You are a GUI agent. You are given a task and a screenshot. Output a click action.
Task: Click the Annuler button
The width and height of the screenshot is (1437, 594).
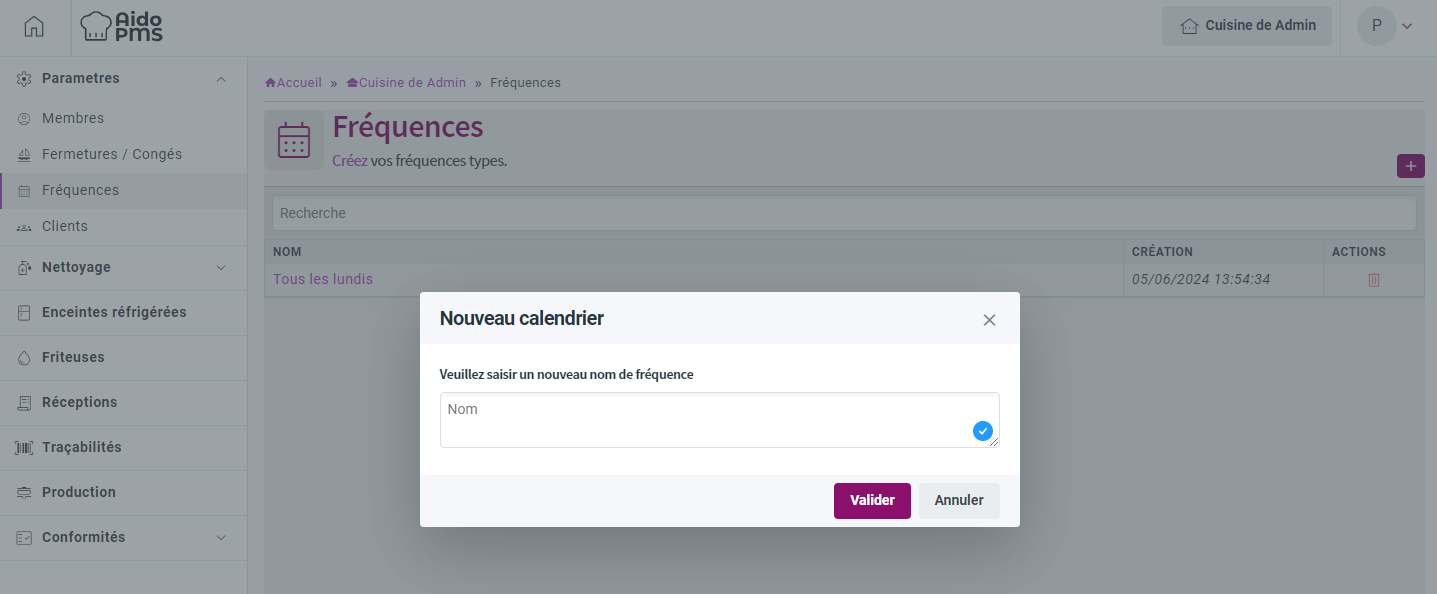tap(959, 500)
